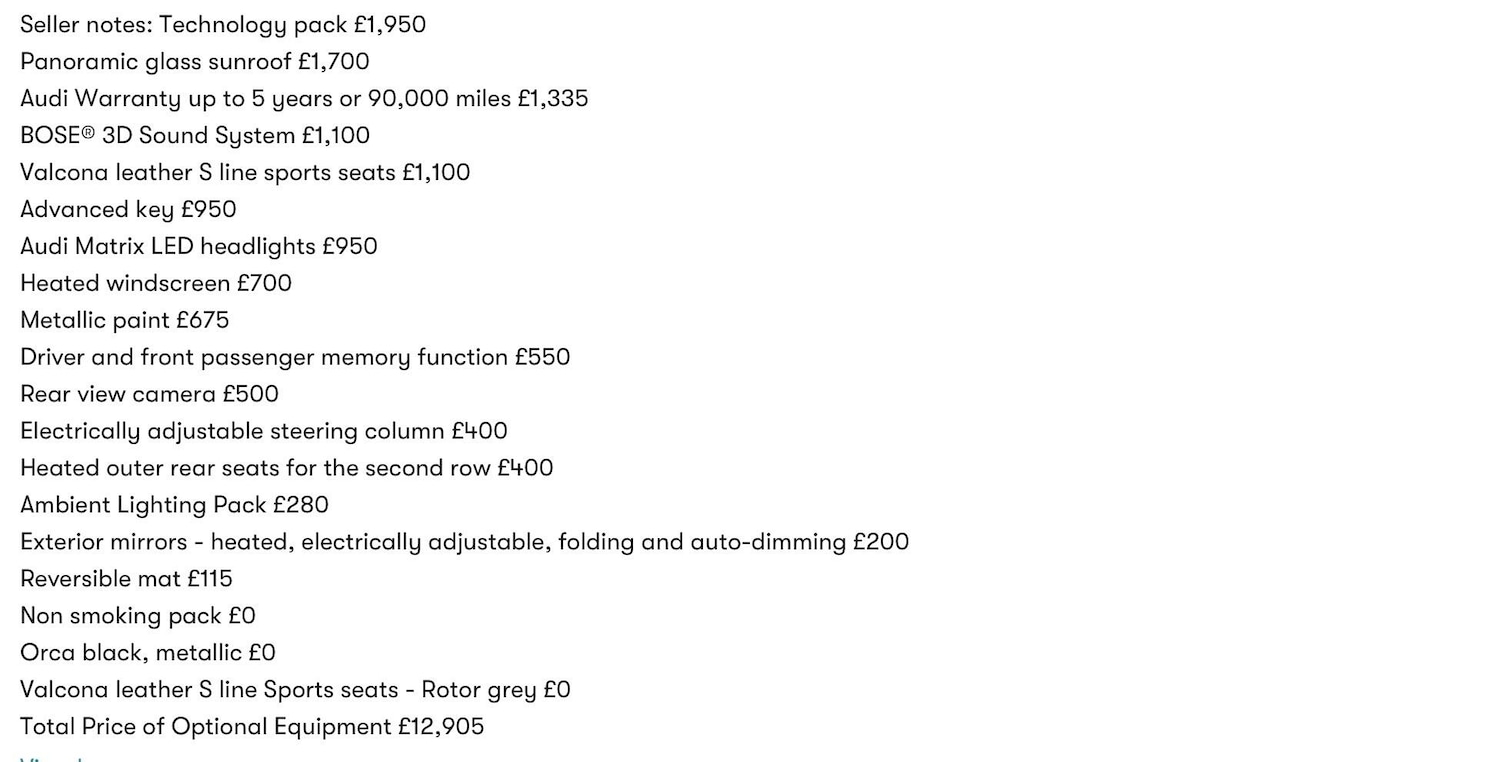Click the partially visible View link at bottom

click(50, 758)
